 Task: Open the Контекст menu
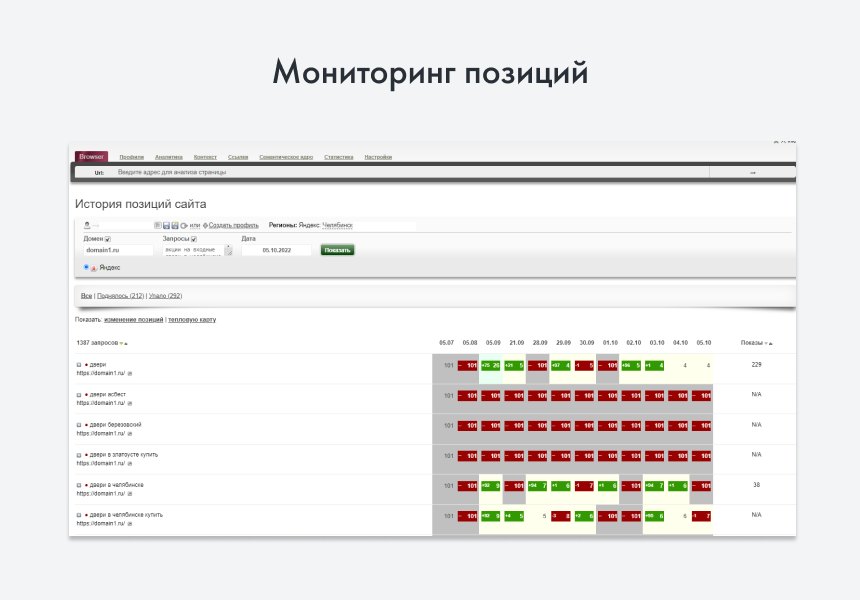coord(205,157)
